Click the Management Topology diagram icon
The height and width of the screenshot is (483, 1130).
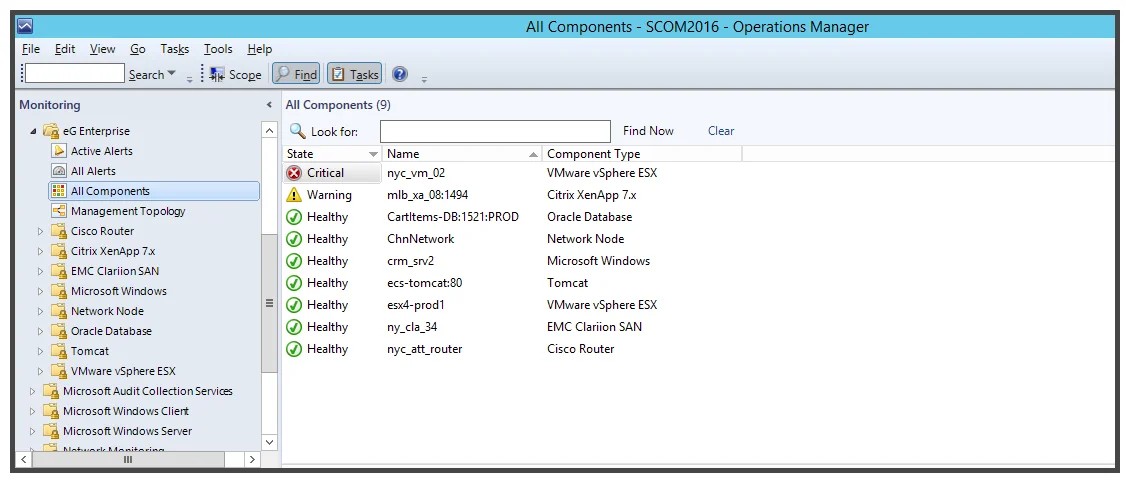pos(59,211)
